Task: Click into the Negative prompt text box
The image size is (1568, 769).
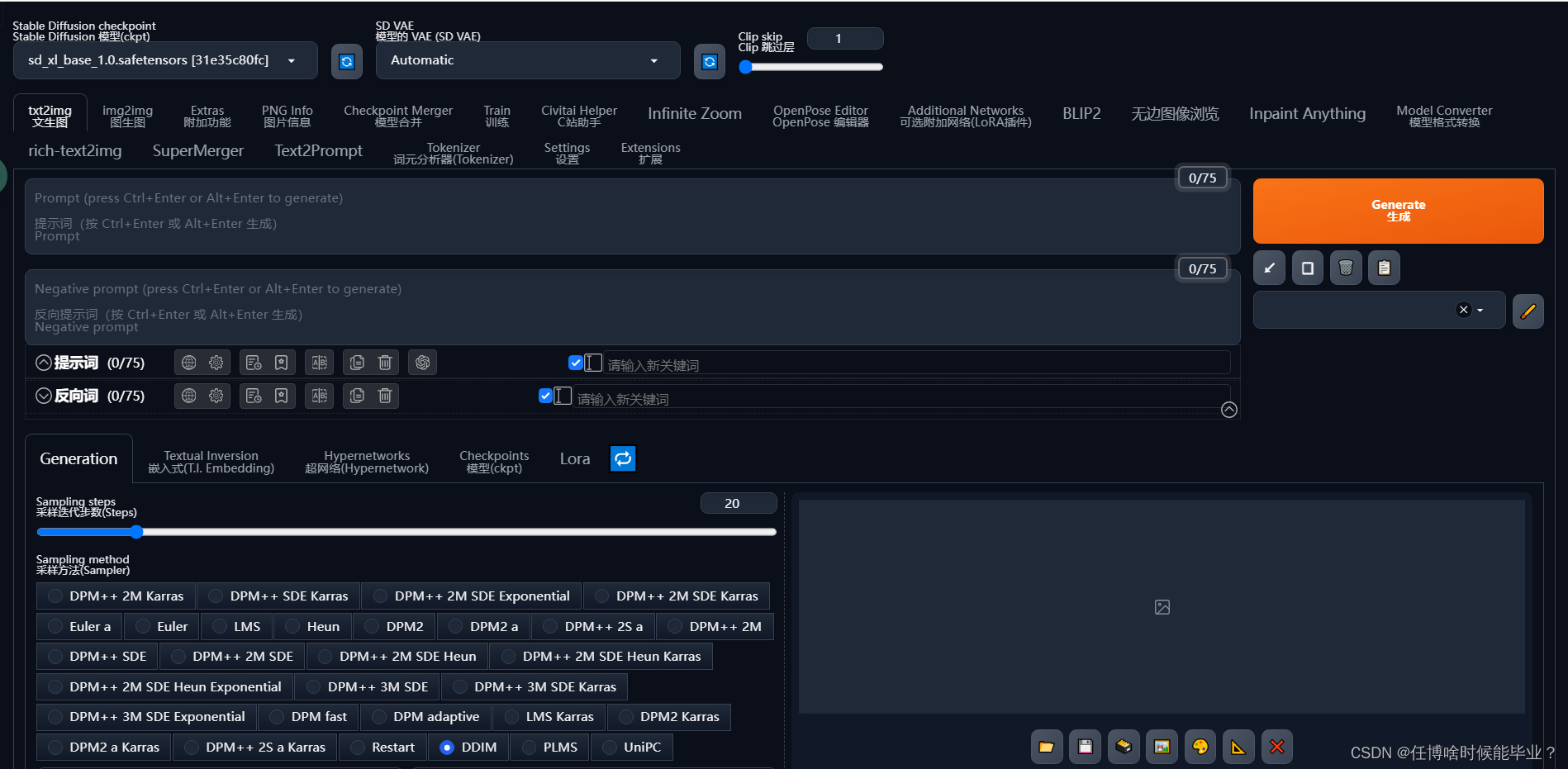Action: [632, 307]
